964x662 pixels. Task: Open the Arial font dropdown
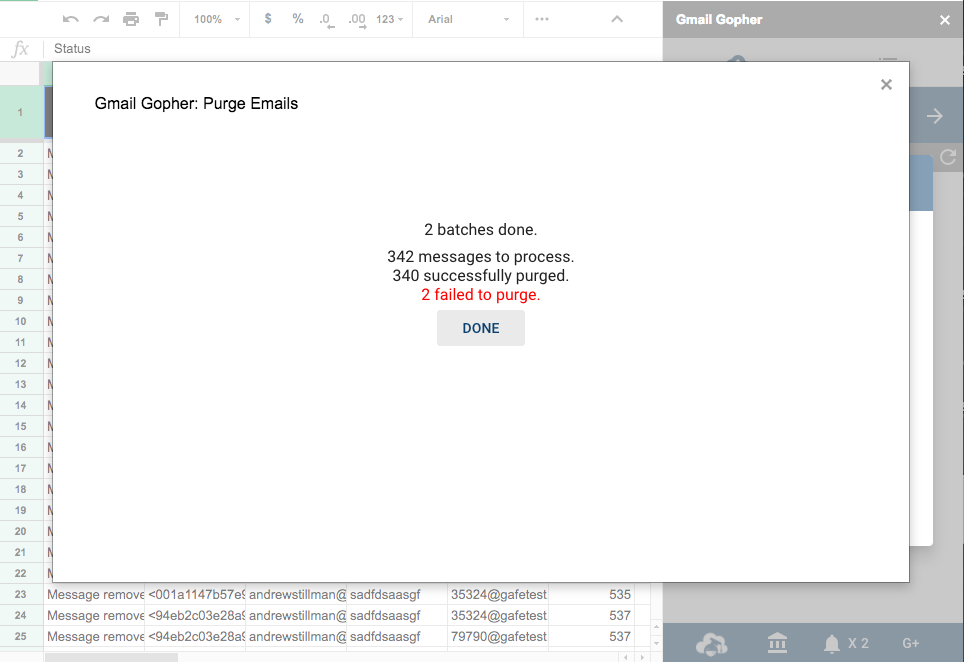(x=467, y=18)
